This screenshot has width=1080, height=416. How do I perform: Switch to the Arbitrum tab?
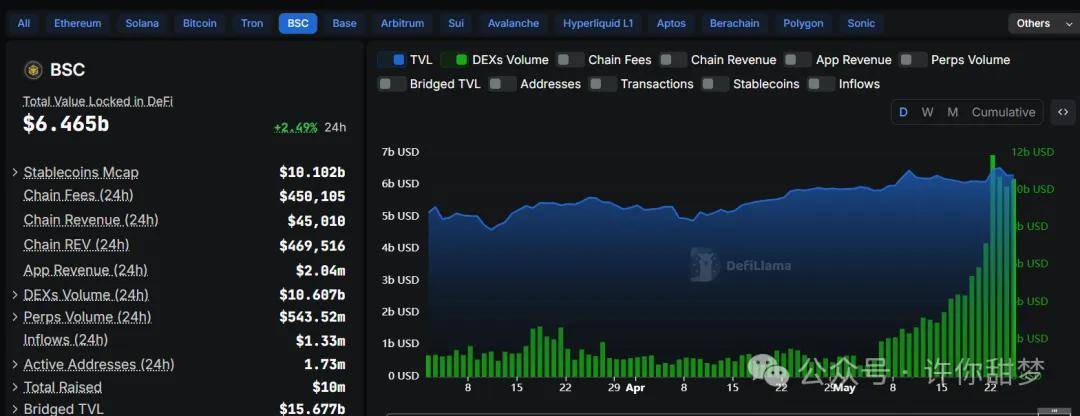tap(402, 23)
